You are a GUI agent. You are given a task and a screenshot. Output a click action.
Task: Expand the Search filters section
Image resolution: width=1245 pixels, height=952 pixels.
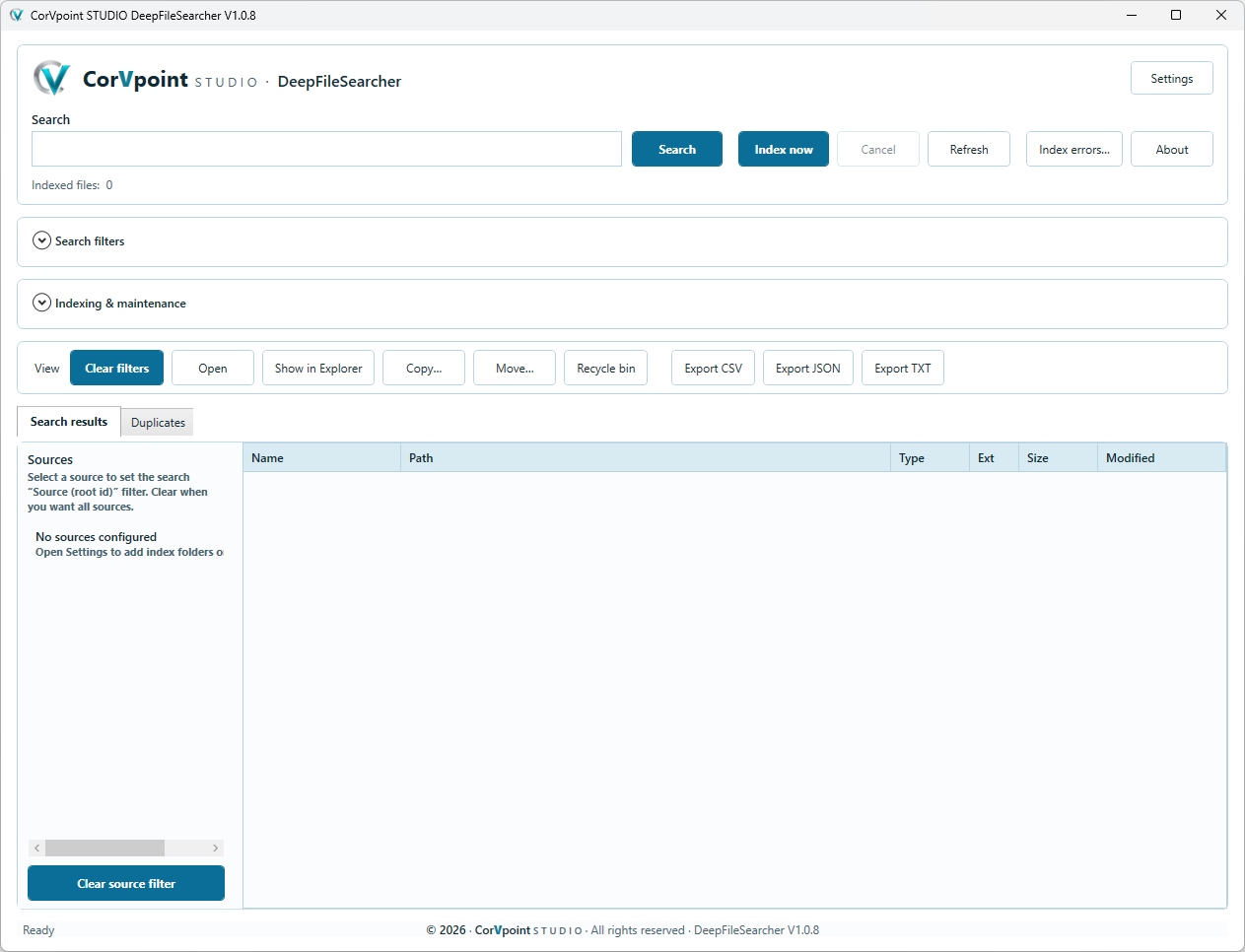tap(41, 240)
